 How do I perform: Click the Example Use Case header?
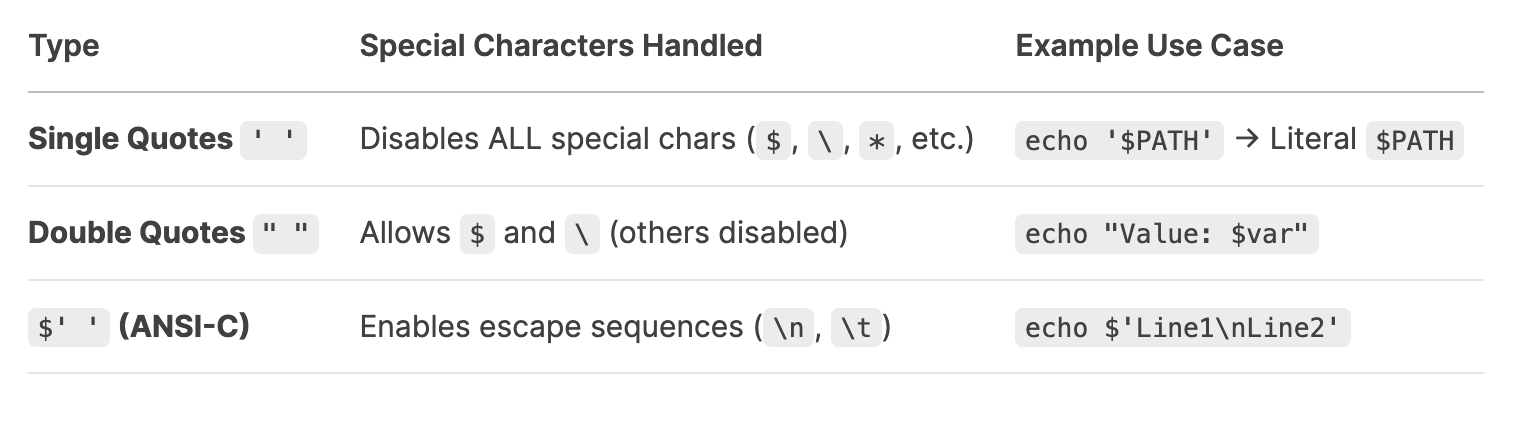pos(1150,46)
